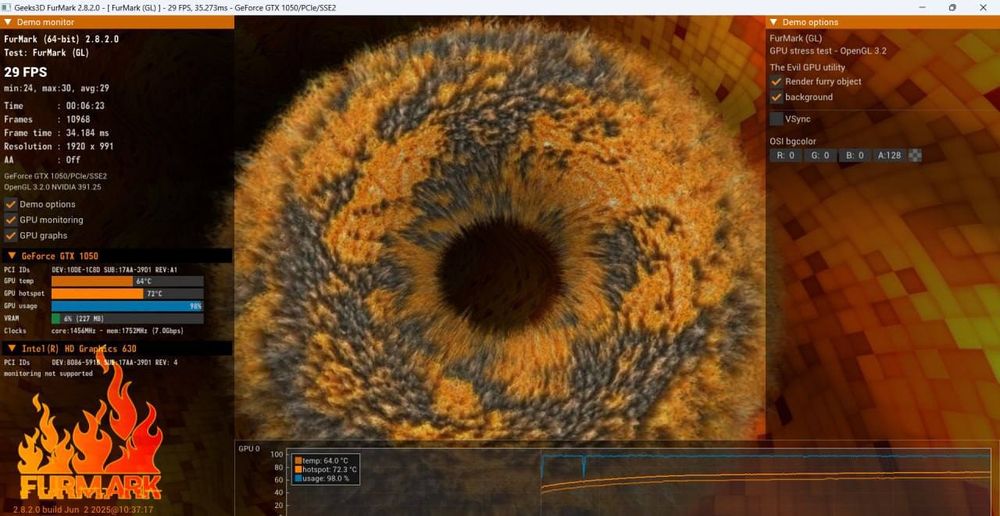The height and width of the screenshot is (516, 1000).
Task: Enable the VSync checkbox
Action: (776, 119)
